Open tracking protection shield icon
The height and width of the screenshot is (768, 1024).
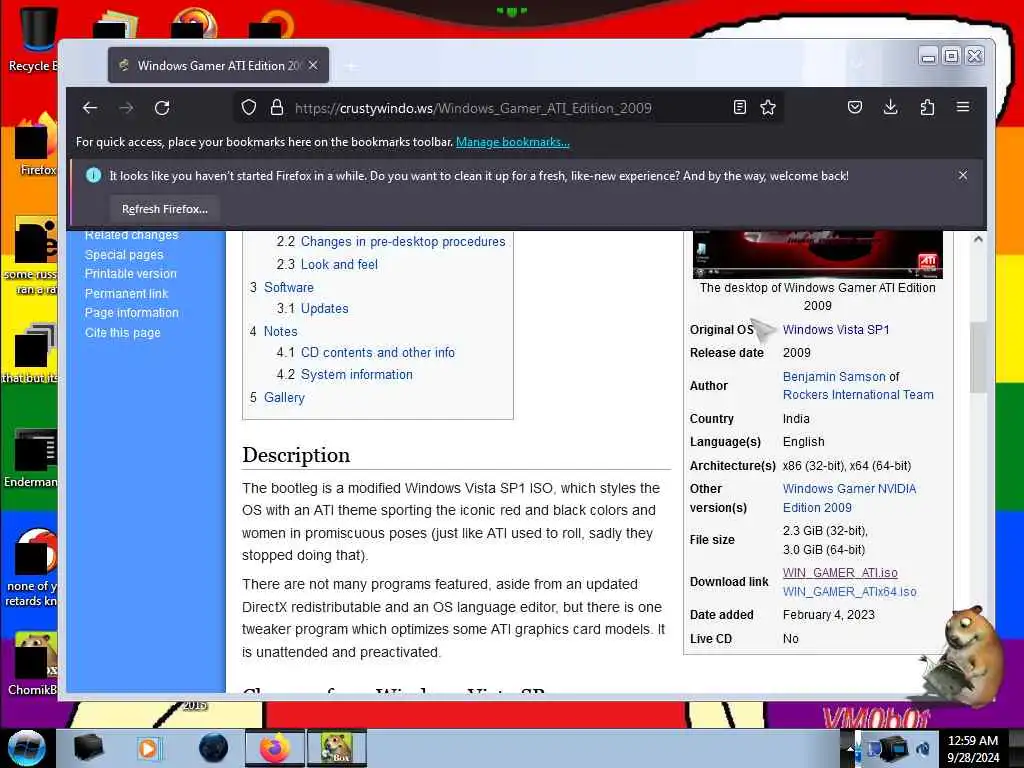click(249, 108)
